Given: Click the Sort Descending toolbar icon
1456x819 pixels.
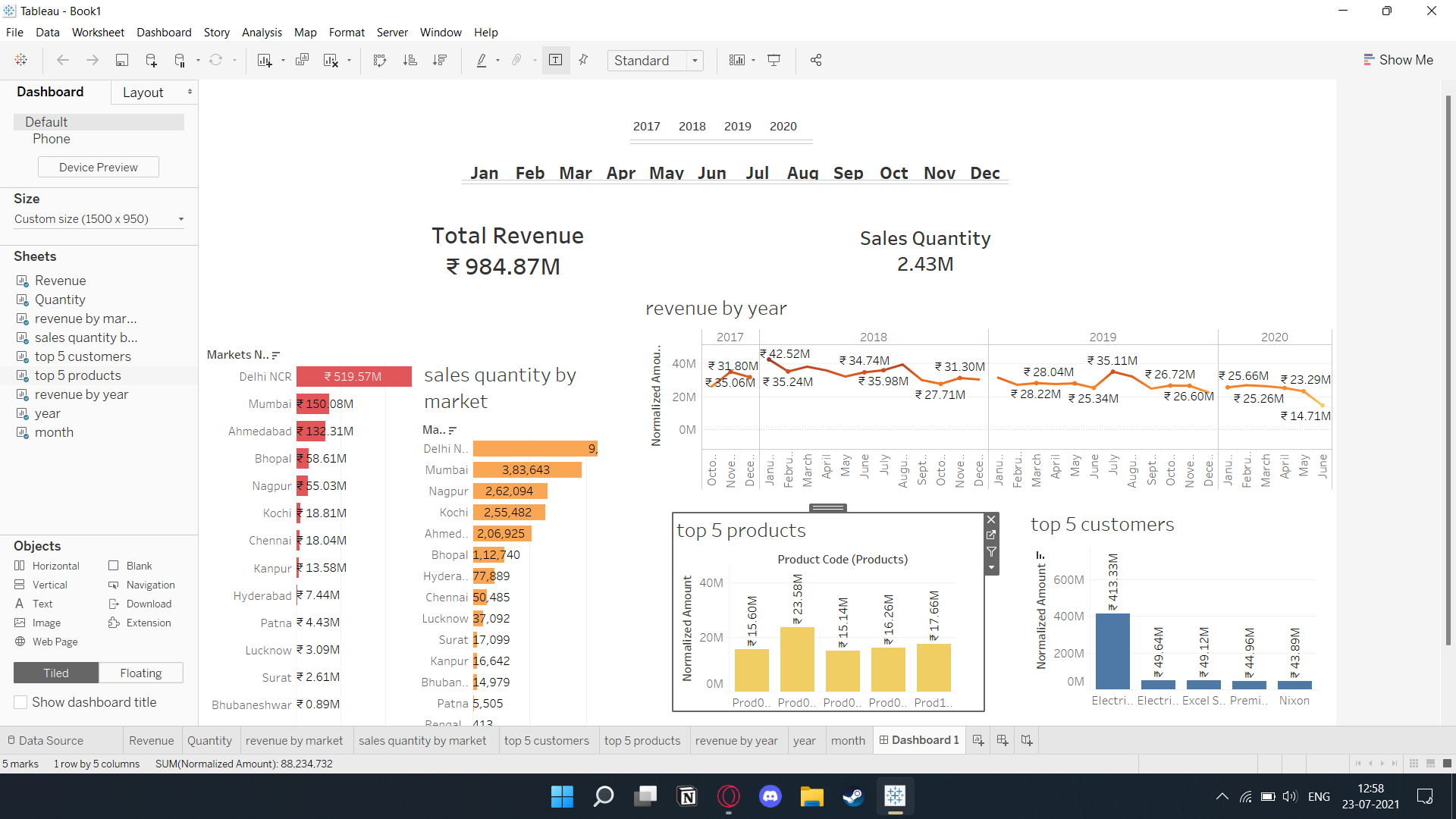Looking at the screenshot, I should coord(440,60).
